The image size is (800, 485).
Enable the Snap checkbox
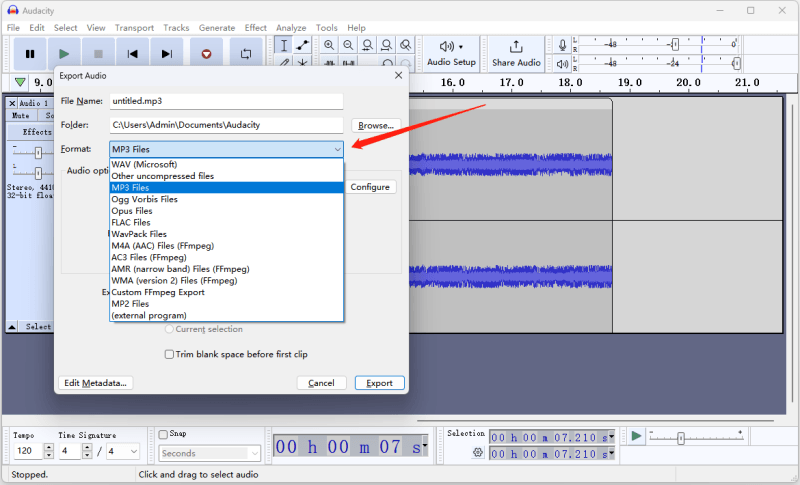pyautogui.click(x=163, y=434)
